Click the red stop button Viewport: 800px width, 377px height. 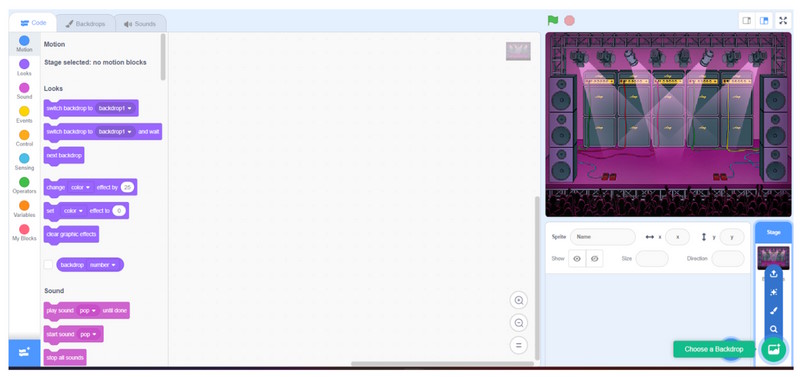pos(569,20)
